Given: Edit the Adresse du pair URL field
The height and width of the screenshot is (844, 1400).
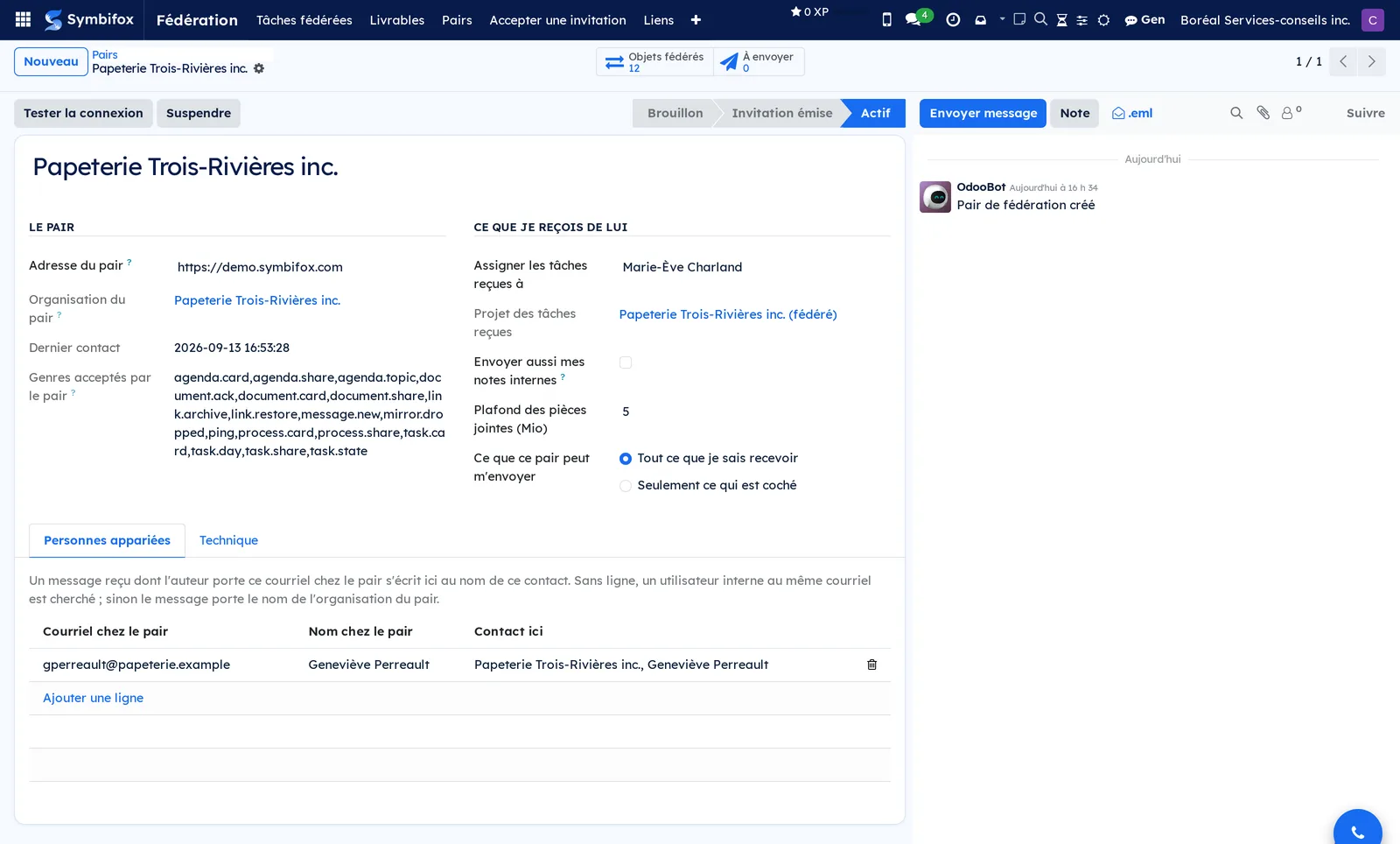Looking at the screenshot, I should pos(310,267).
